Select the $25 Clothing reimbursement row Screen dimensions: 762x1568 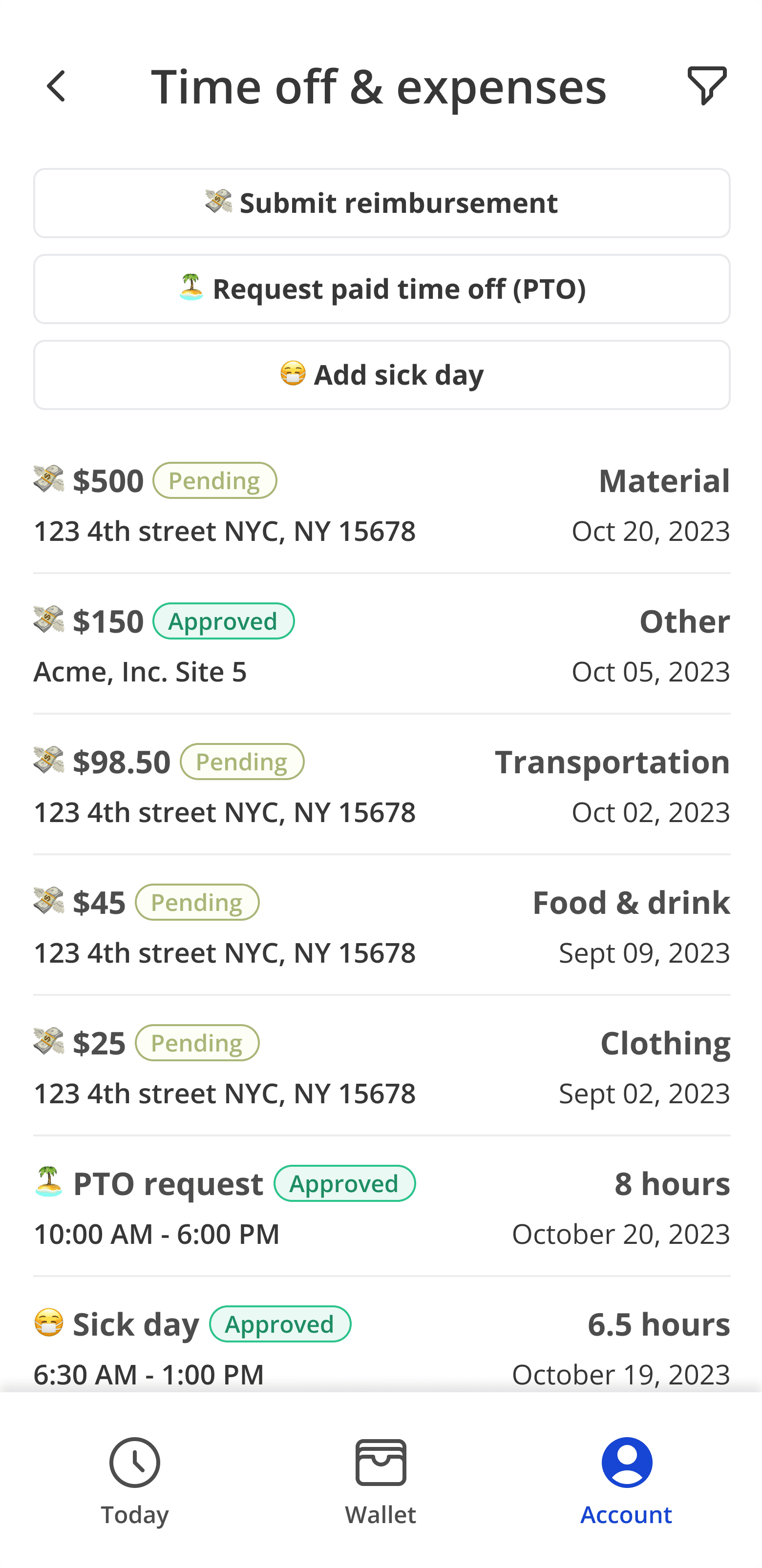click(x=381, y=1067)
